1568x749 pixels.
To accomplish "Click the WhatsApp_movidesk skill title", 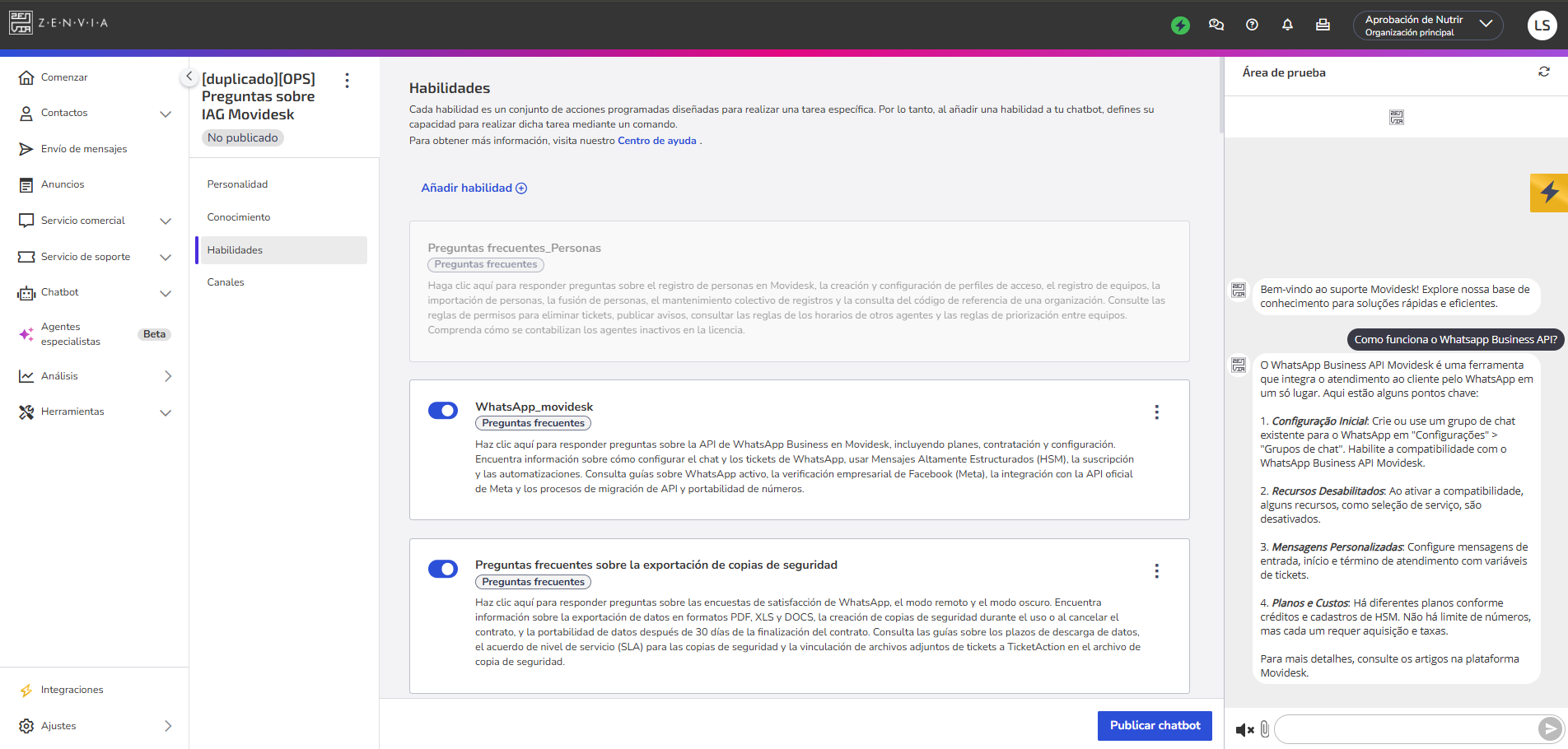I will pyautogui.click(x=534, y=407).
